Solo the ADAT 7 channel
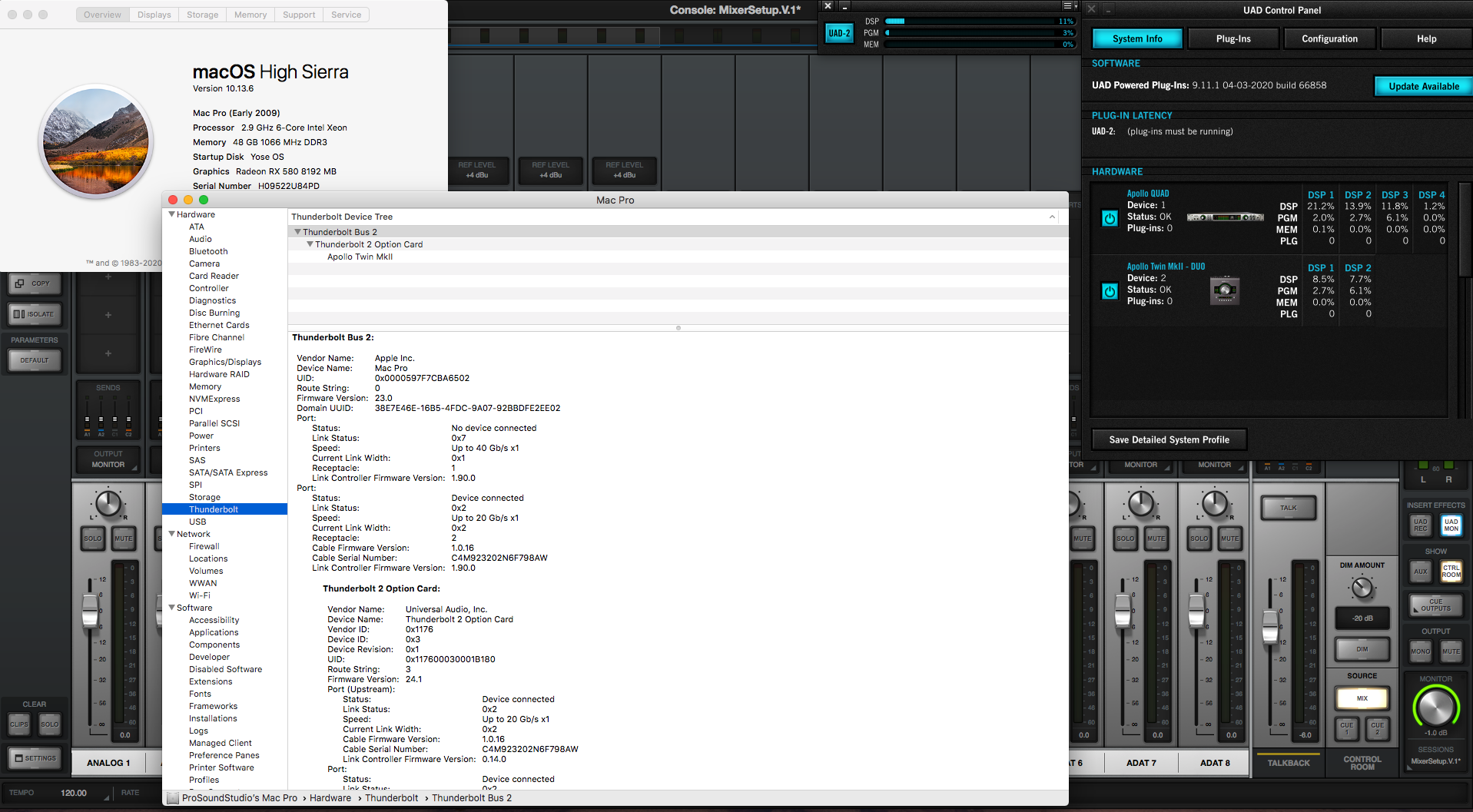1473x812 pixels. 1125,539
